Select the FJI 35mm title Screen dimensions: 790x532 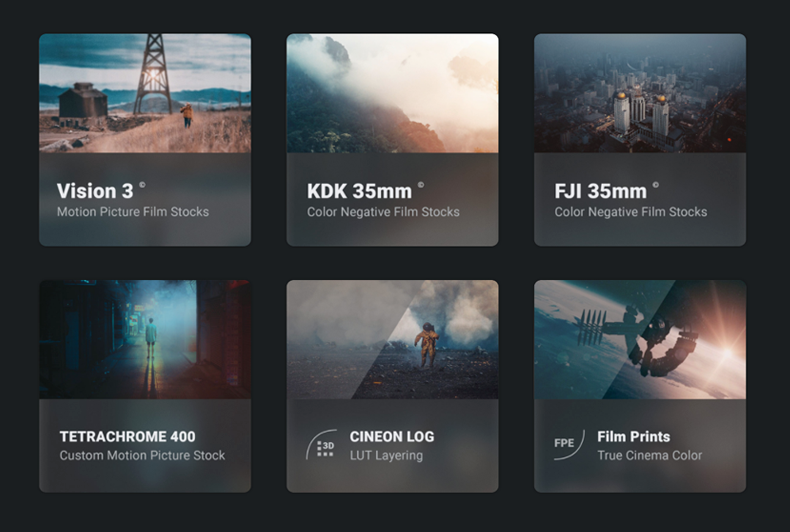pyautogui.click(x=601, y=191)
